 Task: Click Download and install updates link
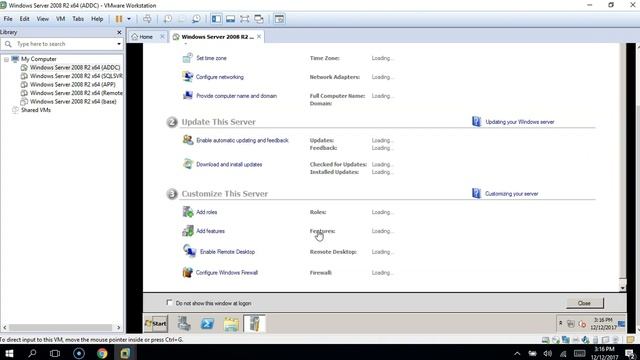coord(229,164)
